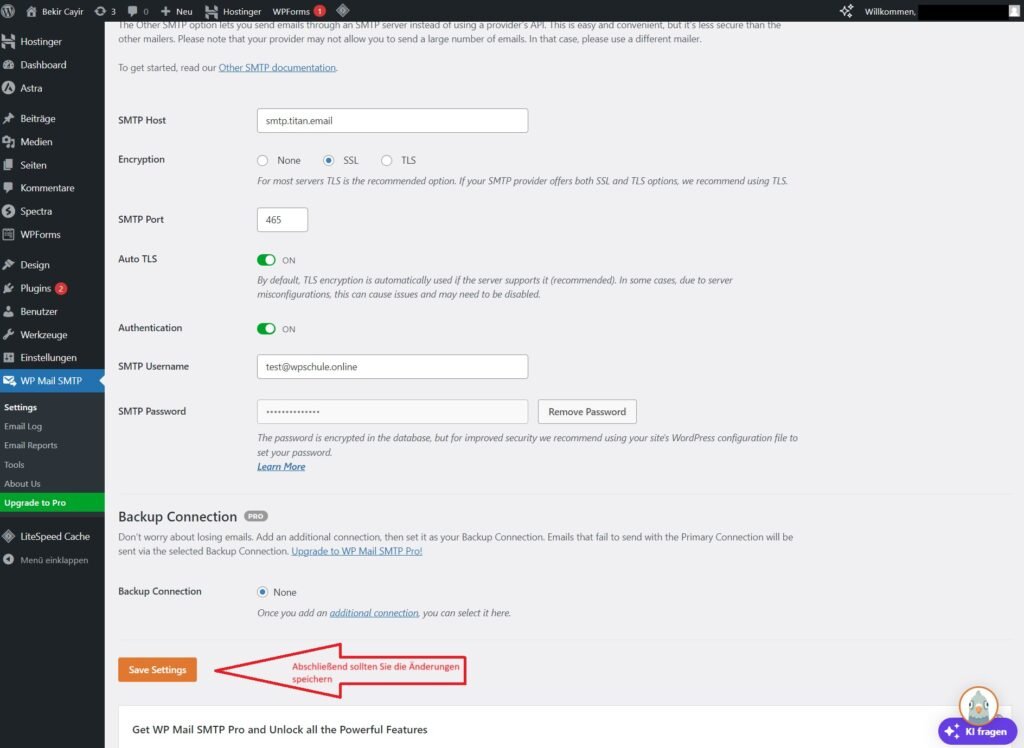Click the AI sparkle icon near Willkommen

coord(846,10)
